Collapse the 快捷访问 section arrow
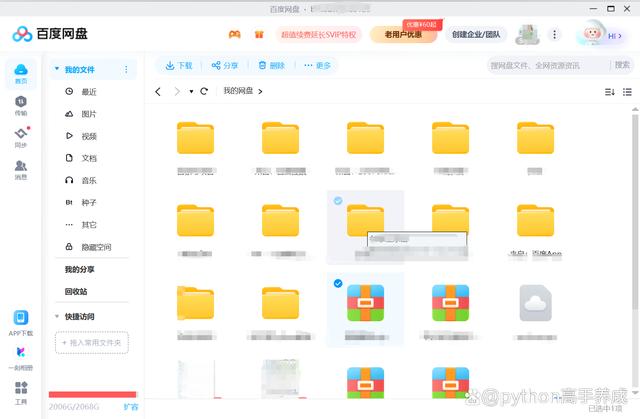This screenshot has width=640, height=419. coord(57,316)
